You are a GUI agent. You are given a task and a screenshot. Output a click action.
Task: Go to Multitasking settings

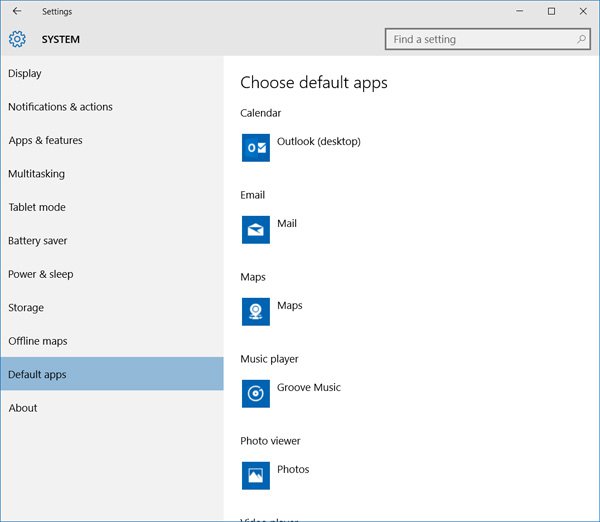[36, 174]
